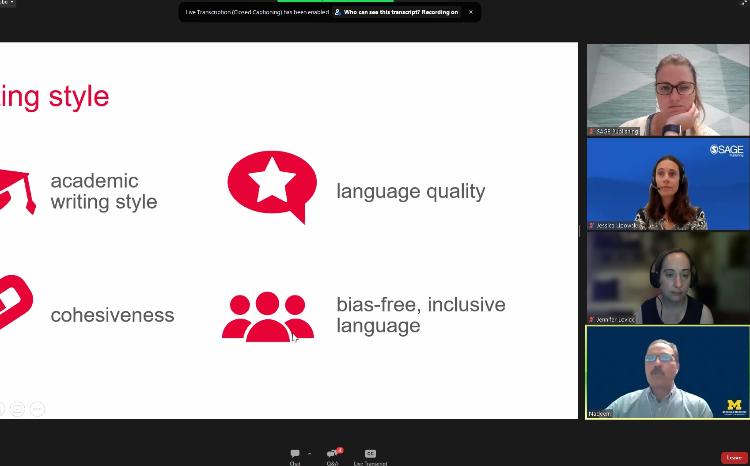Image resolution: width=750 pixels, height=466 pixels.
Task: Click the star speech bubble icon
Action: click(272, 186)
